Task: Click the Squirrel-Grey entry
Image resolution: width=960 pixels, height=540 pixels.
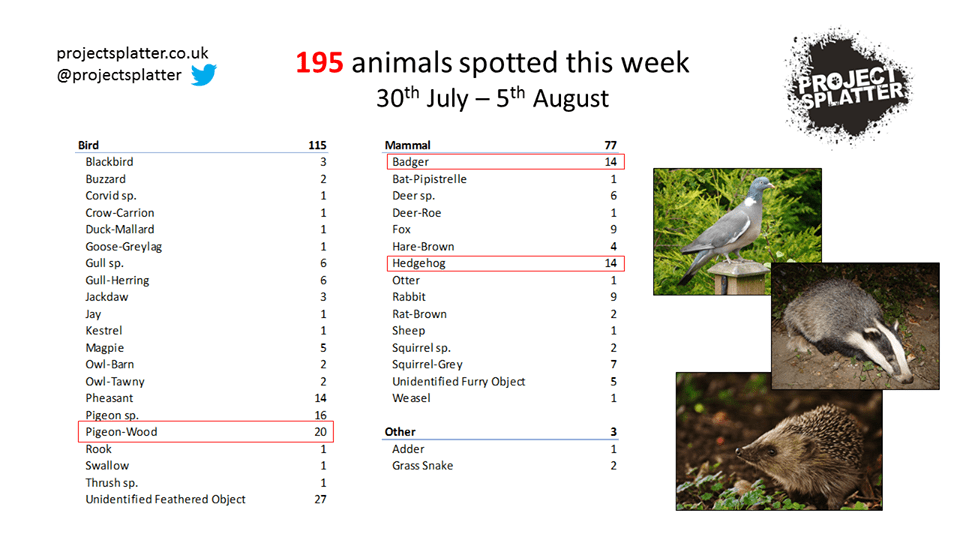Action: pos(427,364)
